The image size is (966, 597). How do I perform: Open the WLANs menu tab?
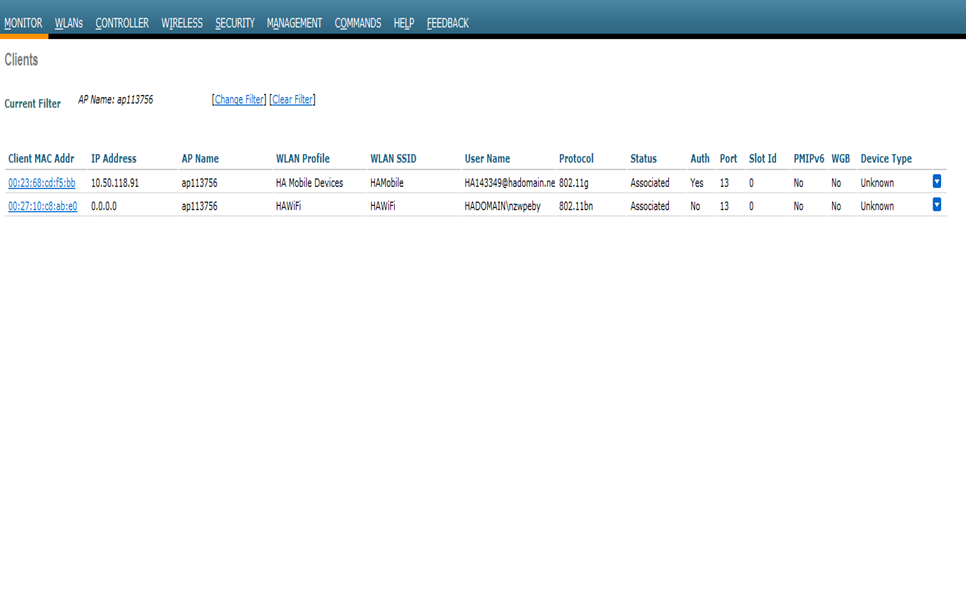pos(68,23)
